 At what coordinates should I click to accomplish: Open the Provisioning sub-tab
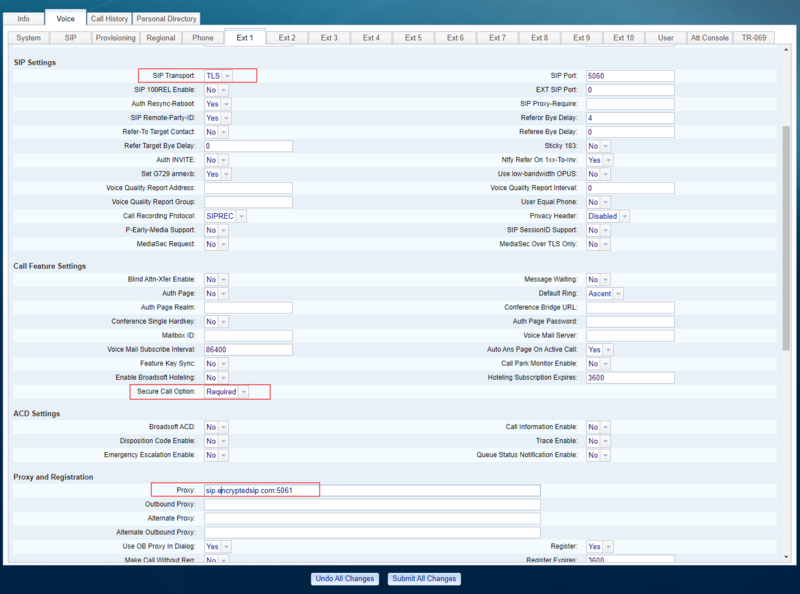coord(116,38)
